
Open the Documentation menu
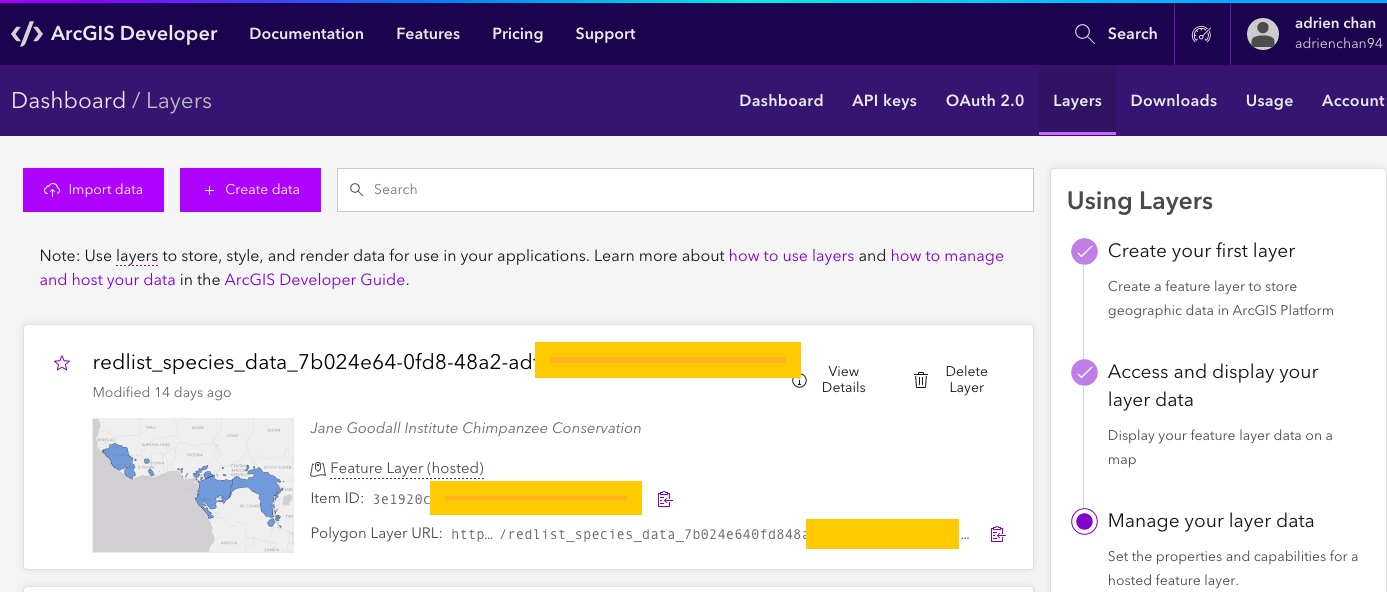point(306,34)
